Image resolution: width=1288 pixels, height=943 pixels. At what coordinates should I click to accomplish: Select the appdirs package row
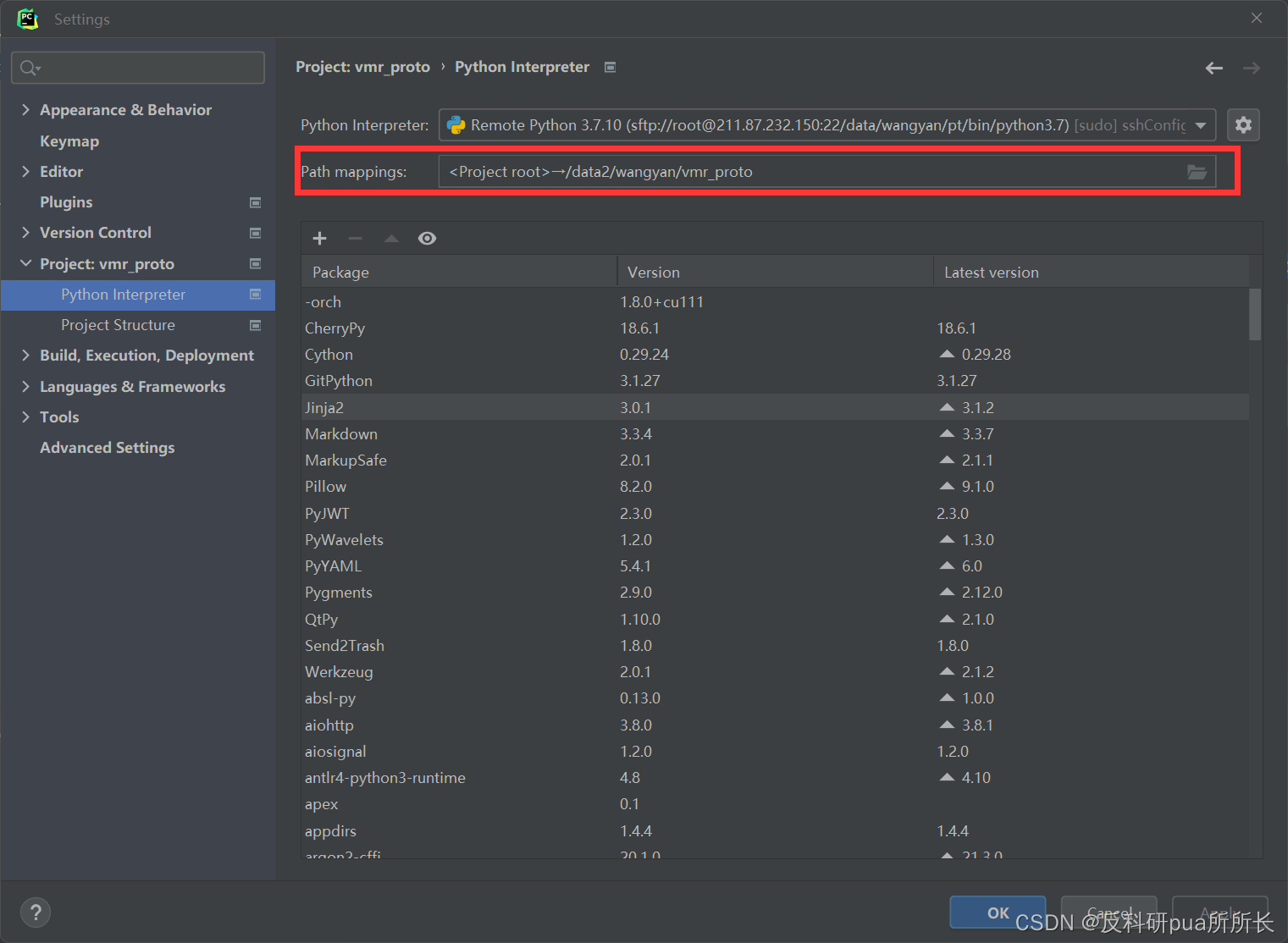[x=775, y=830]
